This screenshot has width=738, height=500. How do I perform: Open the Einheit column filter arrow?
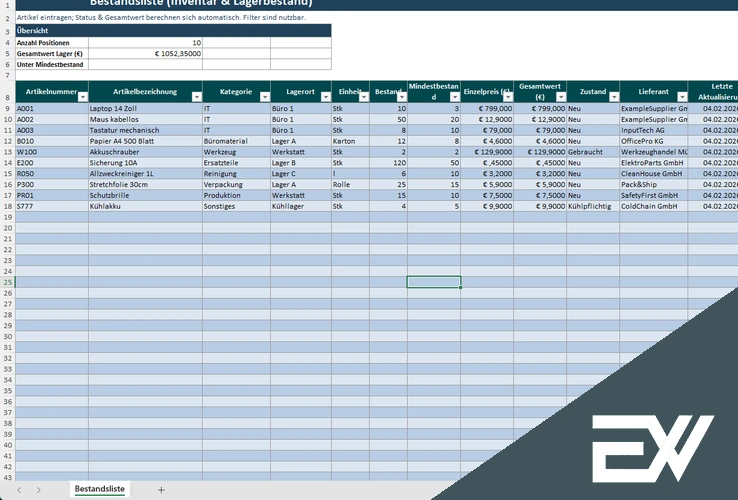click(364, 97)
